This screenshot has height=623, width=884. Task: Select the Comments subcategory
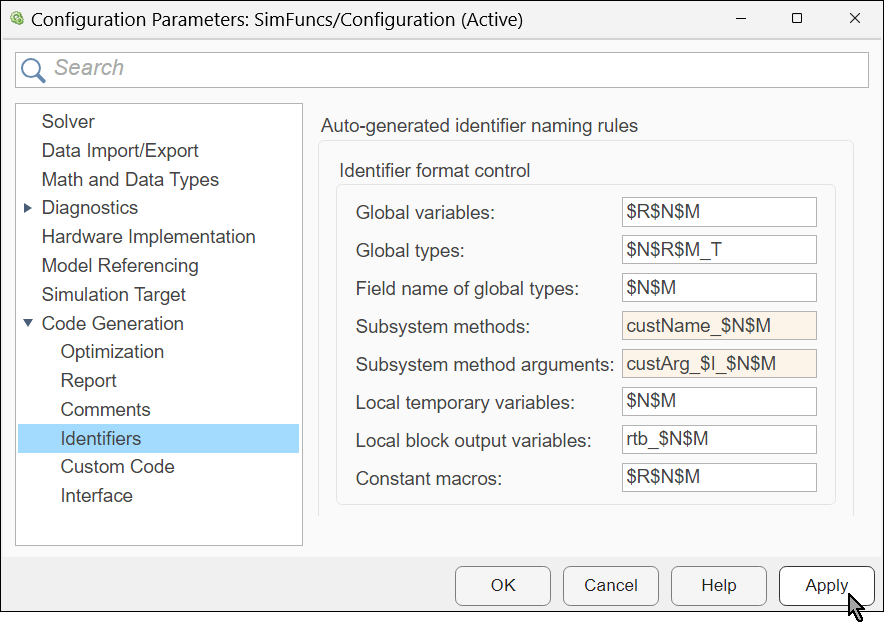(x=105, y=409)
